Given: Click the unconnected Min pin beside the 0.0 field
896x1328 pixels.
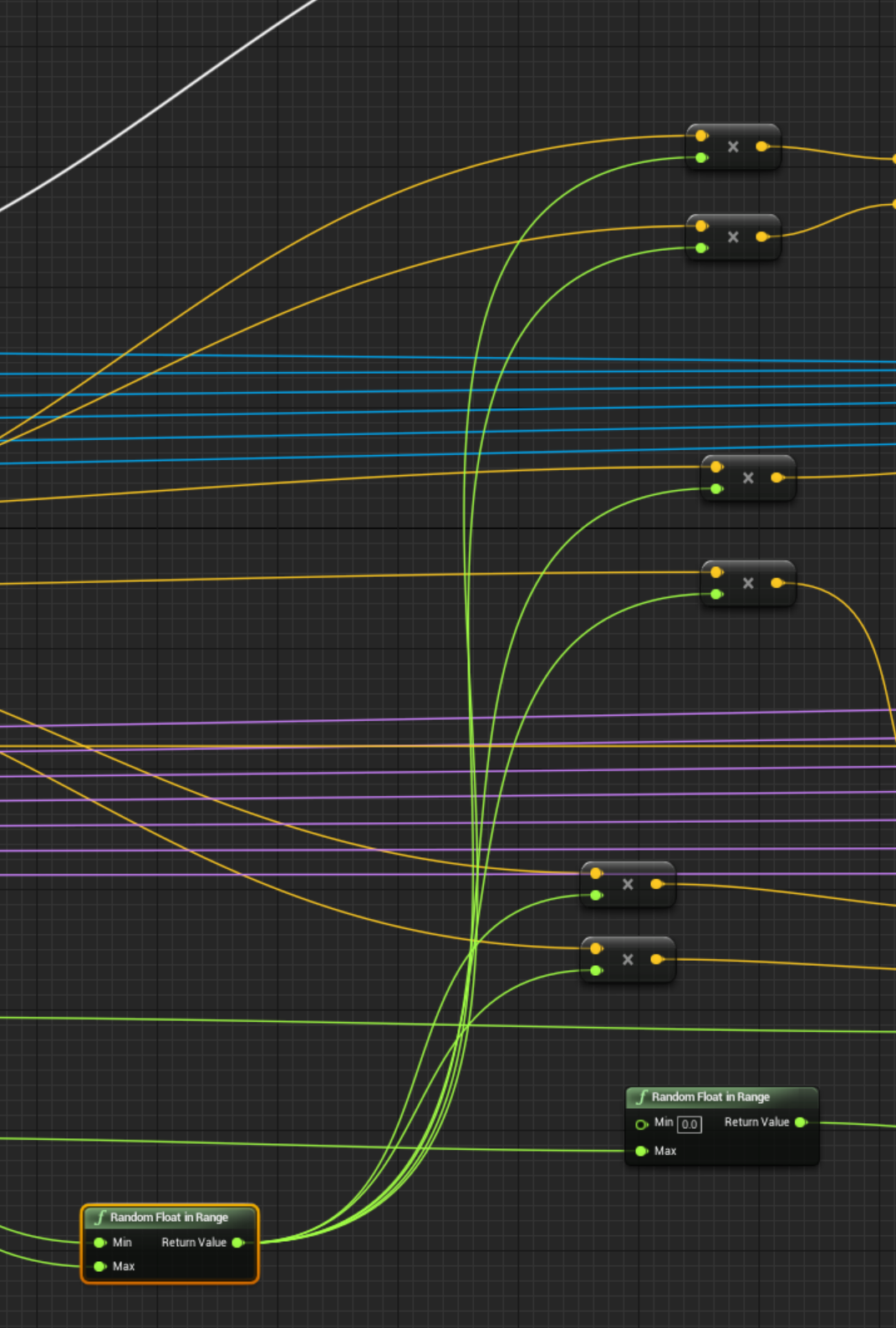Looking at the screenshot, I should click(641, 1124).
